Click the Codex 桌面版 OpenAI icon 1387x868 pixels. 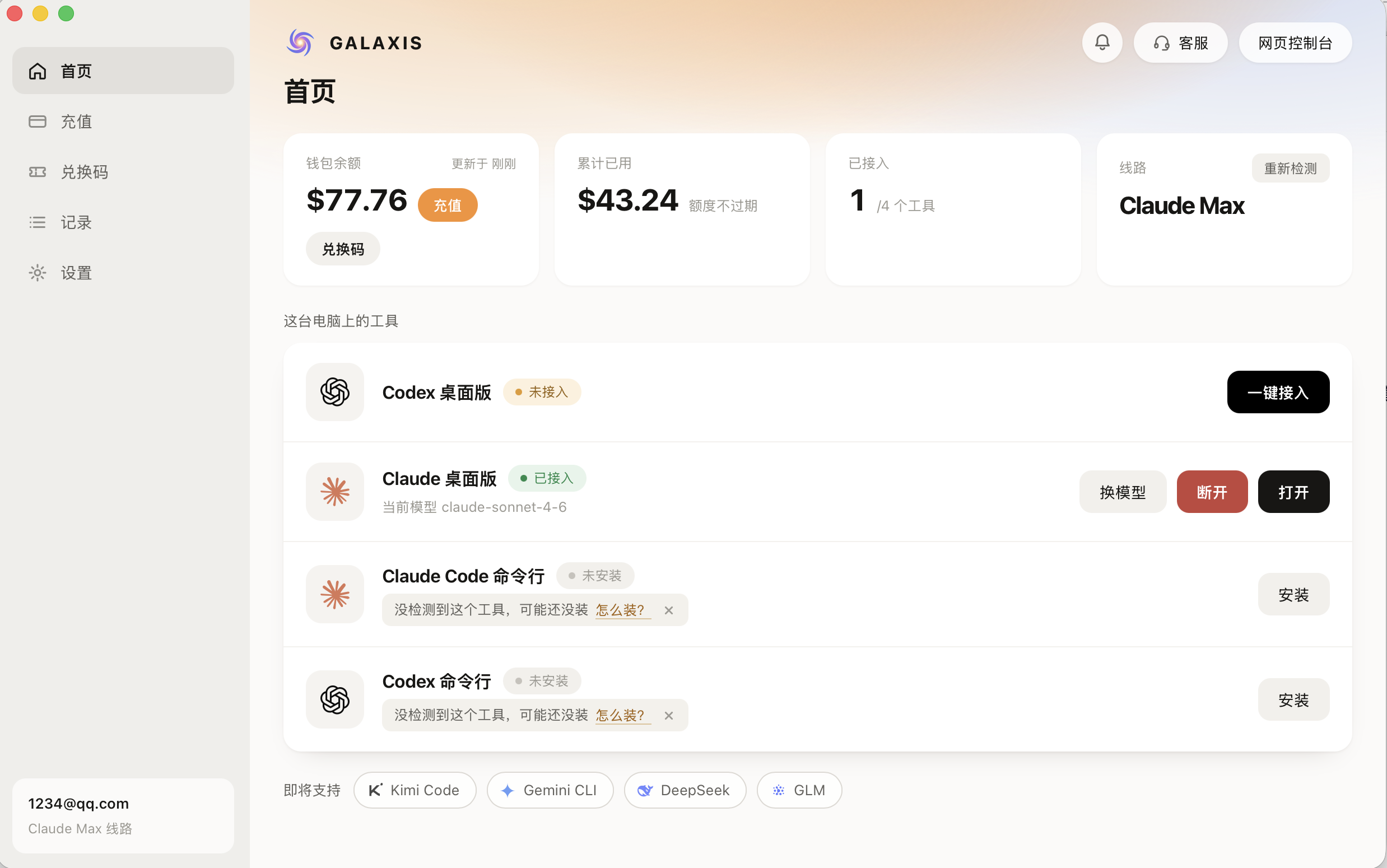(x=334, y=392)
